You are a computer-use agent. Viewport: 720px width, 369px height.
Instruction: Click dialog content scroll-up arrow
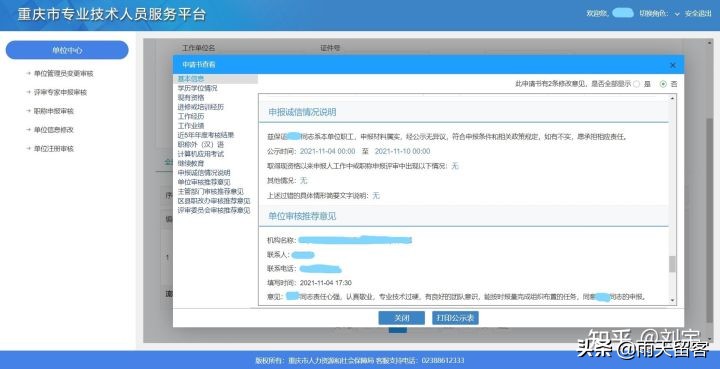coord(672,98)
